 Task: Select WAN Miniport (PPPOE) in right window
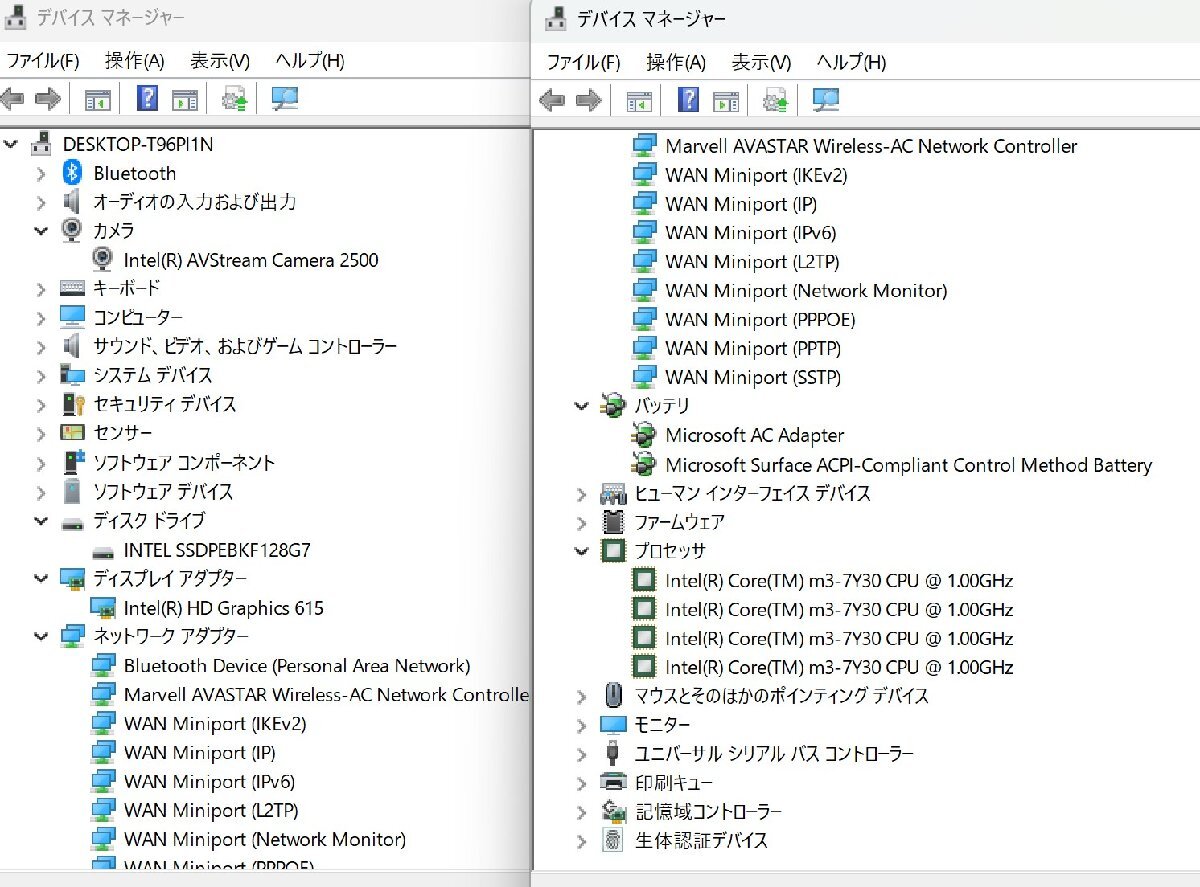[x=760, y=320]
